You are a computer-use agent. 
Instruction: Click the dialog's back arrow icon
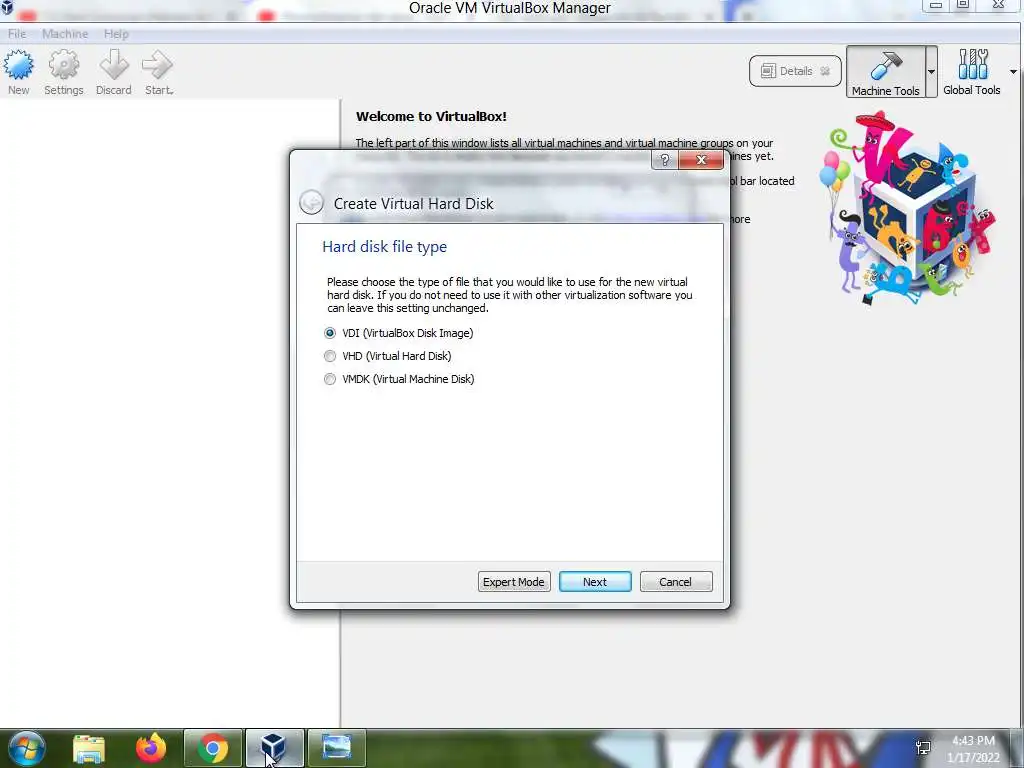coord(311,202)
